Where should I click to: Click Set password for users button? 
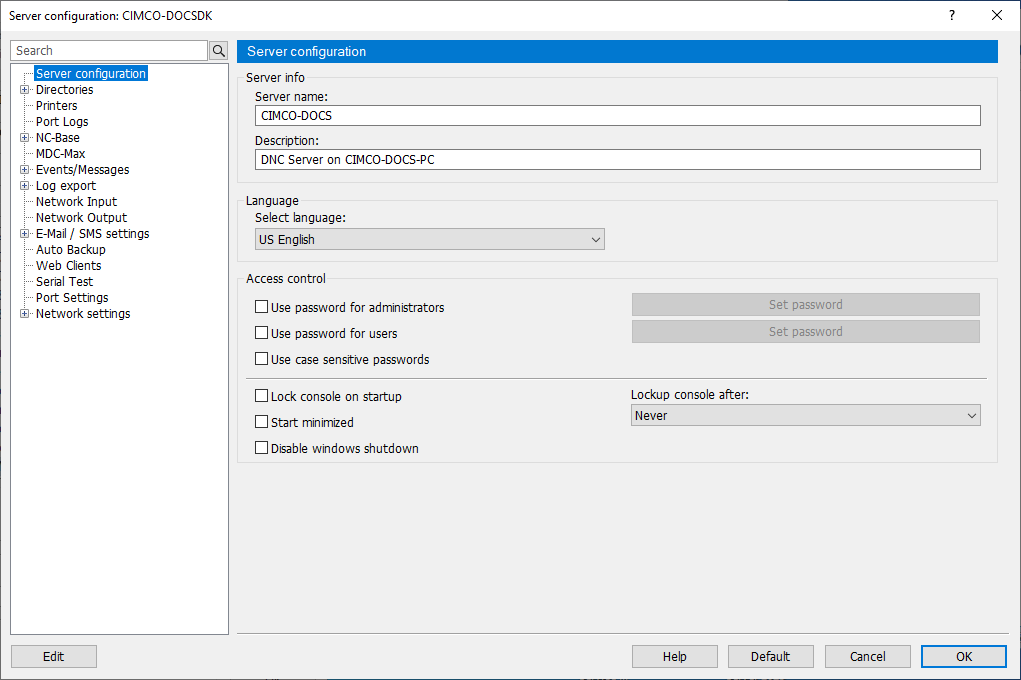coord(805,332)
